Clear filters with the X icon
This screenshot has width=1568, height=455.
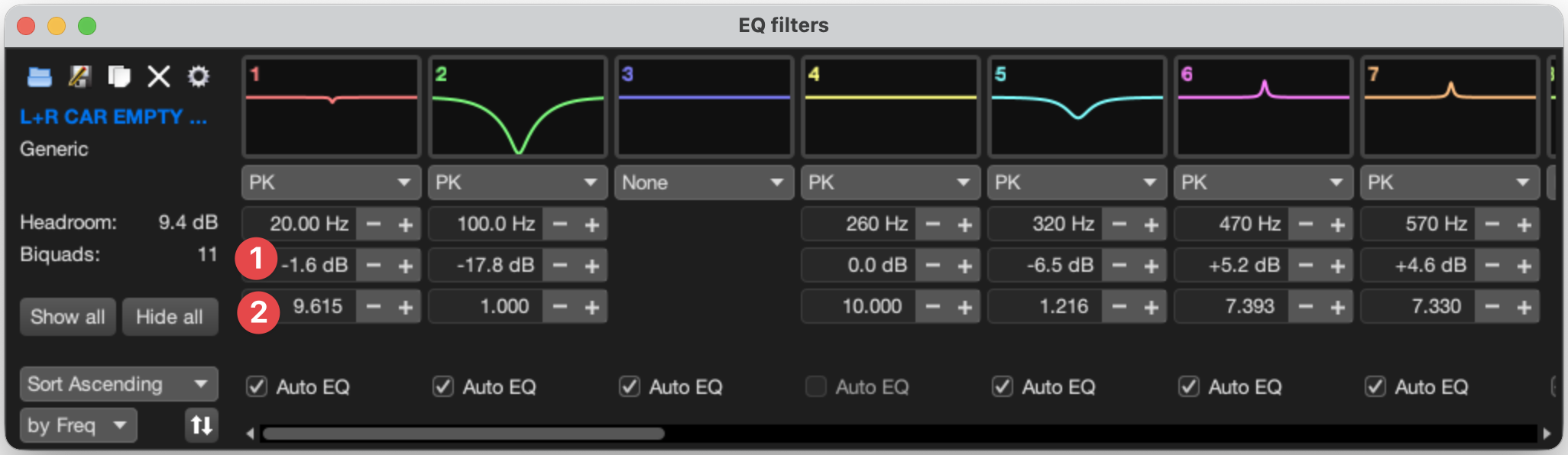click(159, 76)
